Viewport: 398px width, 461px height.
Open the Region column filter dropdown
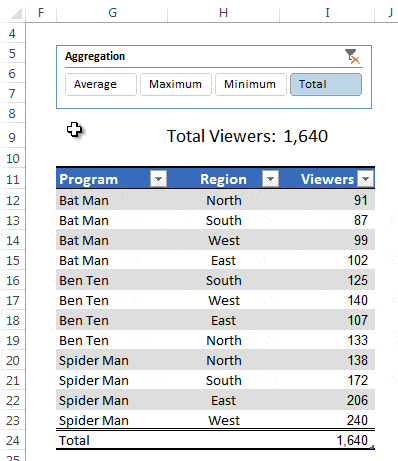pyautogui.click(x=270, y=179)
